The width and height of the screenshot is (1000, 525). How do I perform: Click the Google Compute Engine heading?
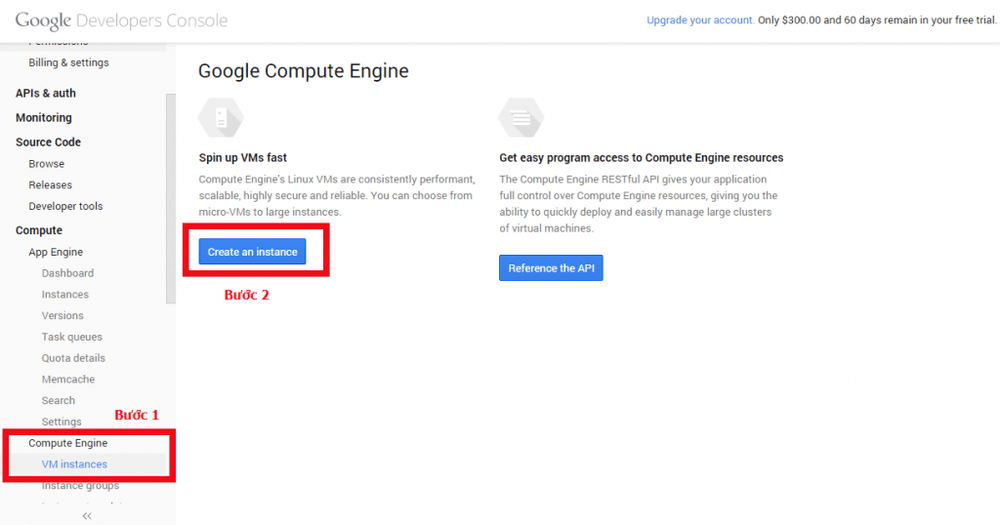304,71
